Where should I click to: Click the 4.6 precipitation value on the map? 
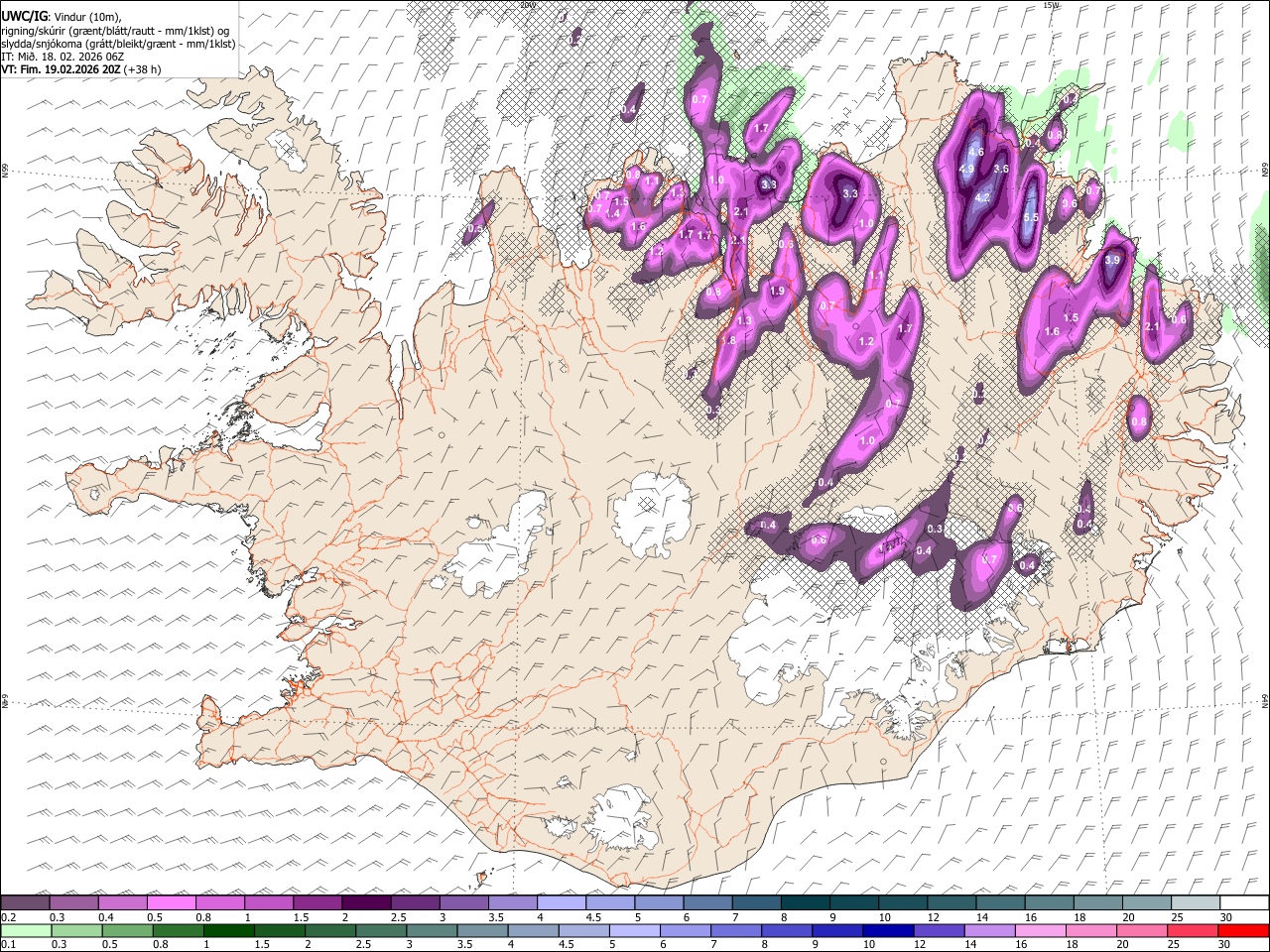pos(976,152)
